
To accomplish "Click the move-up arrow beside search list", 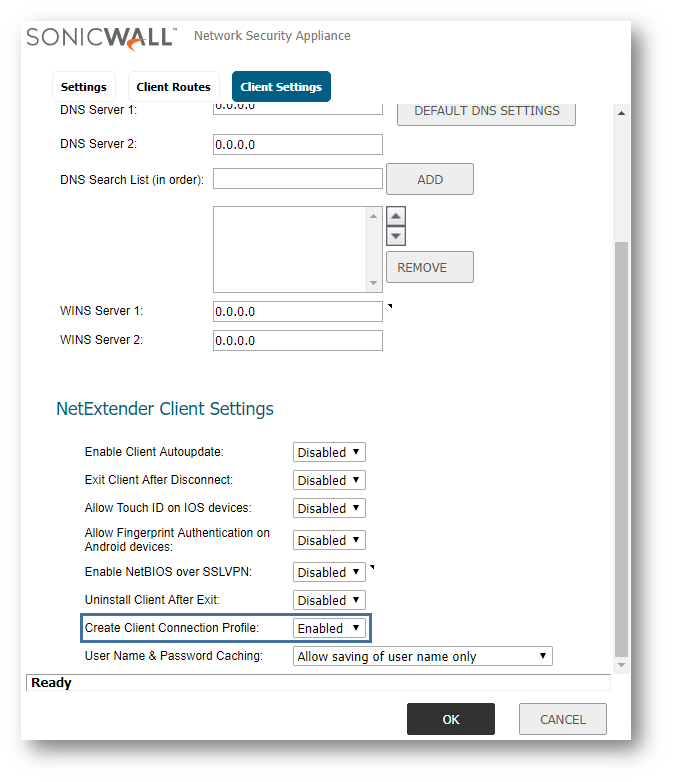I will [x=396, y=217].
